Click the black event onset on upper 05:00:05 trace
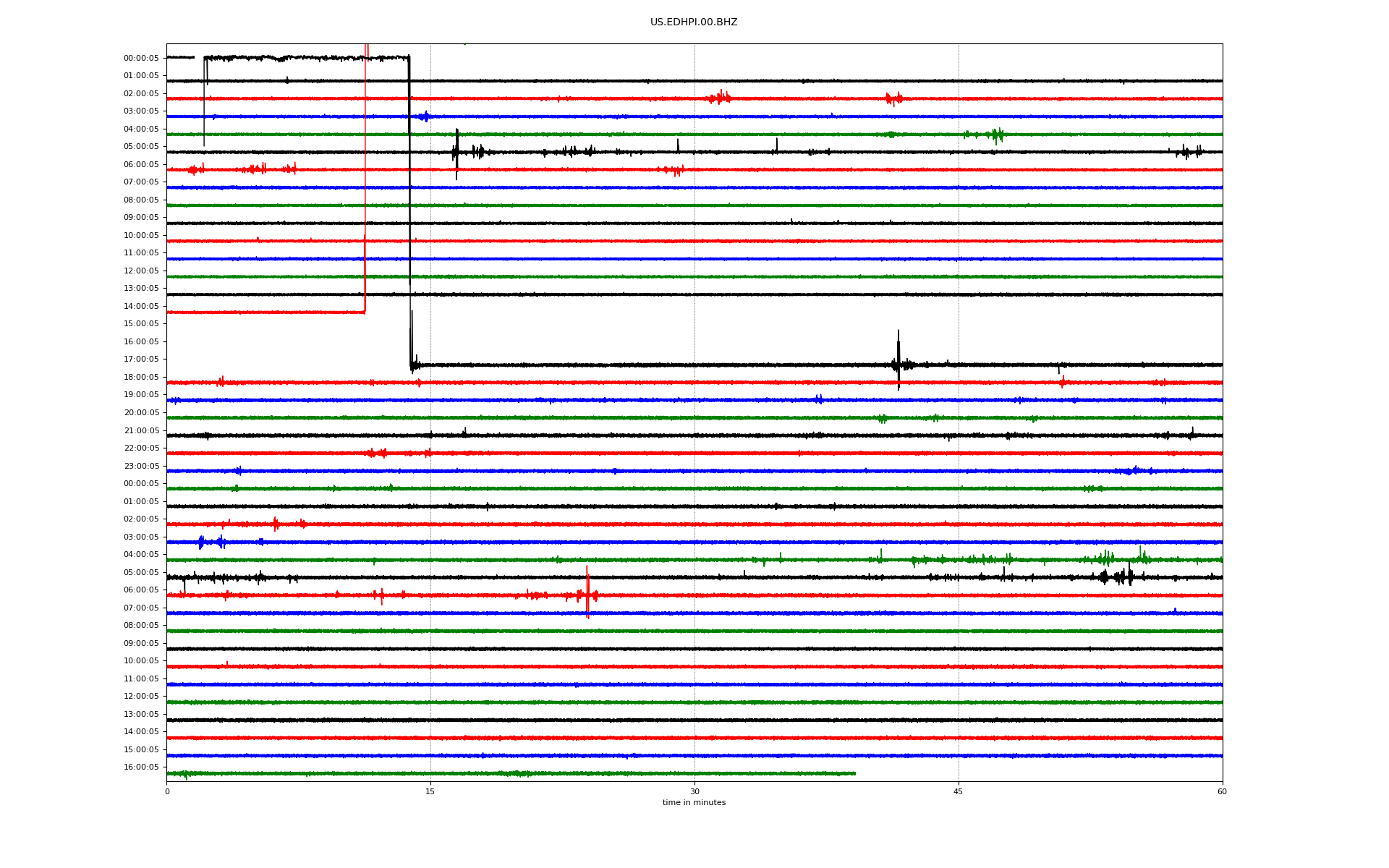The height and width of the screenshot is (868, 1389). click(x=456, y=153)
